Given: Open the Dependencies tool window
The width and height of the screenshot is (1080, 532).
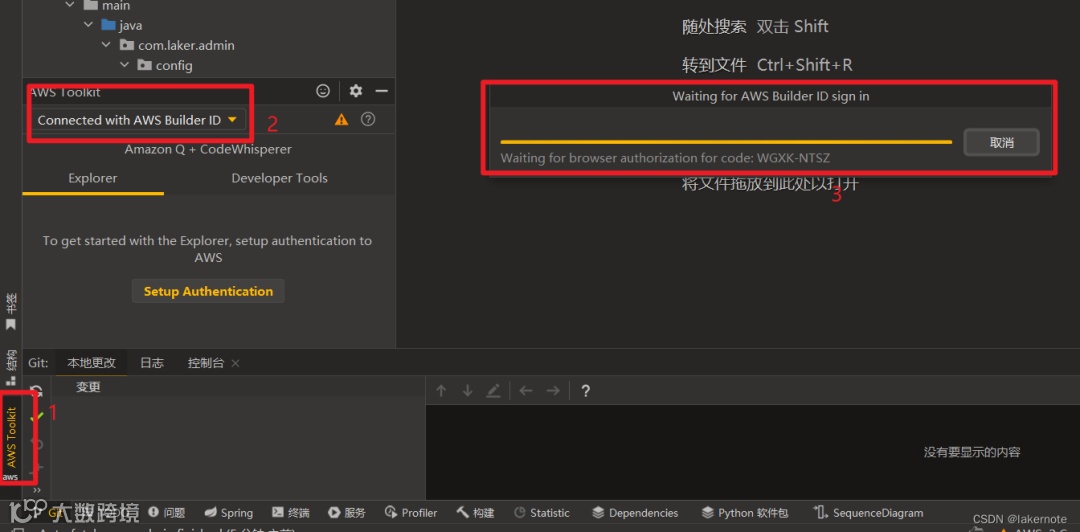Looking at the screenshot, I should click(x=635, y=513).
